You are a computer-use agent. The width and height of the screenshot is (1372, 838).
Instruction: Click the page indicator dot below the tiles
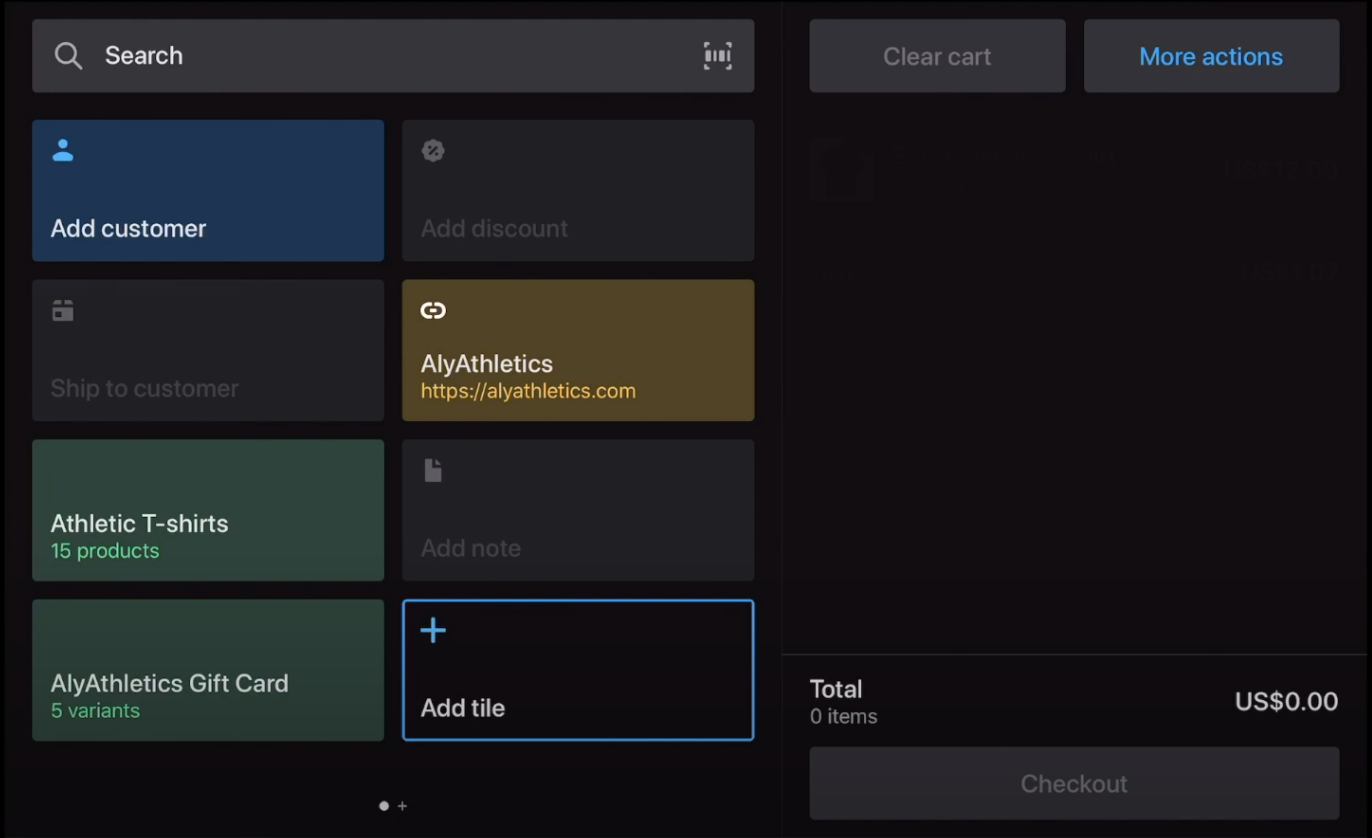pyautogui.click(x=384, y=806)
